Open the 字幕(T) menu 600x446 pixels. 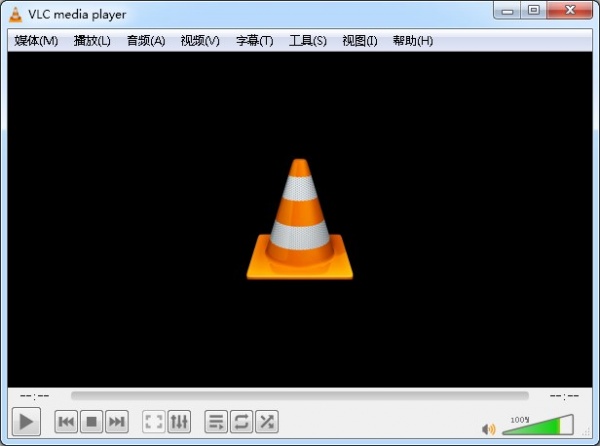pyautogui.click(x=254, y=41)
